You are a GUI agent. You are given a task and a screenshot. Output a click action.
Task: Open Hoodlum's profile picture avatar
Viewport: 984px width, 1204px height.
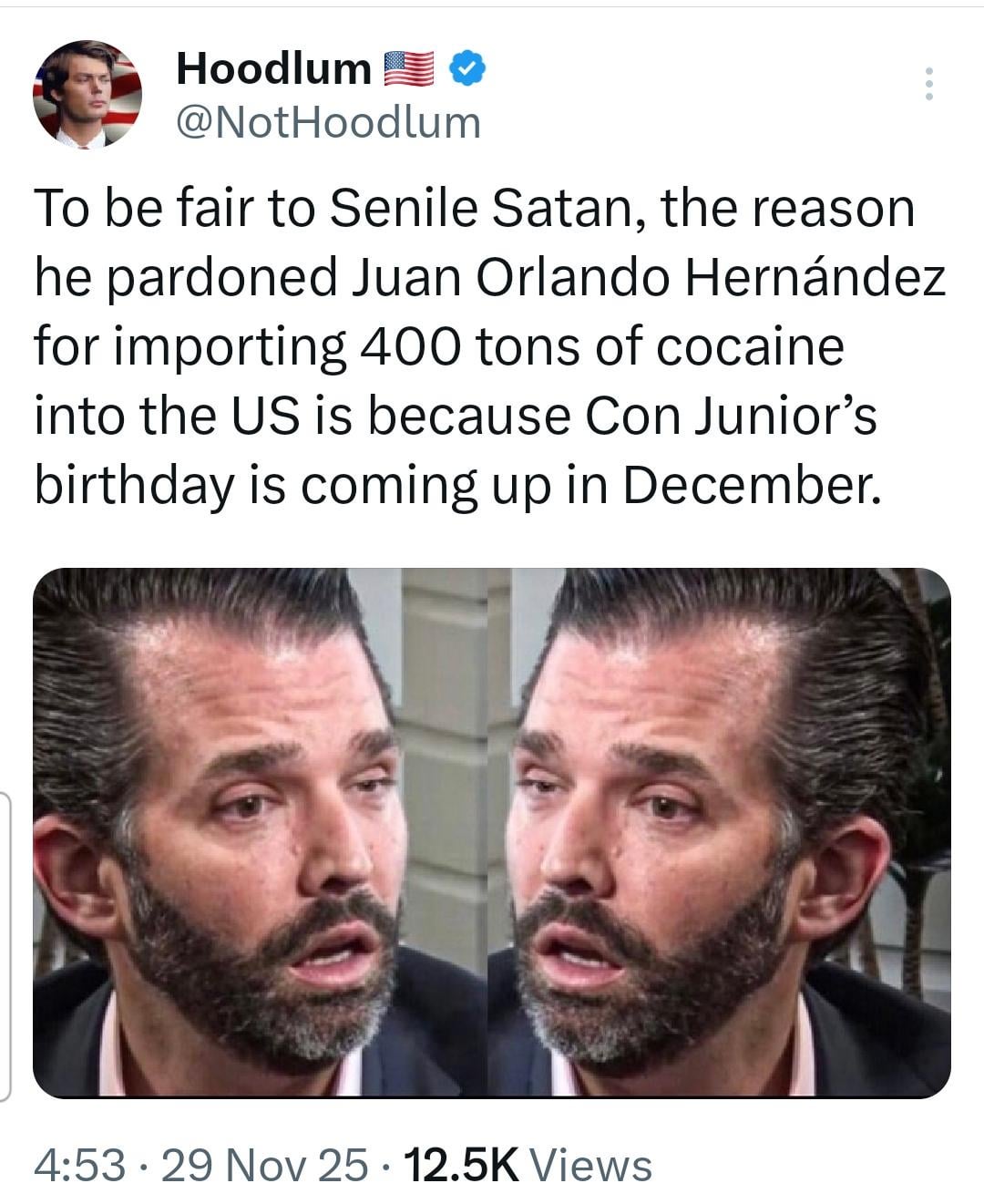[x=87, y=94]
